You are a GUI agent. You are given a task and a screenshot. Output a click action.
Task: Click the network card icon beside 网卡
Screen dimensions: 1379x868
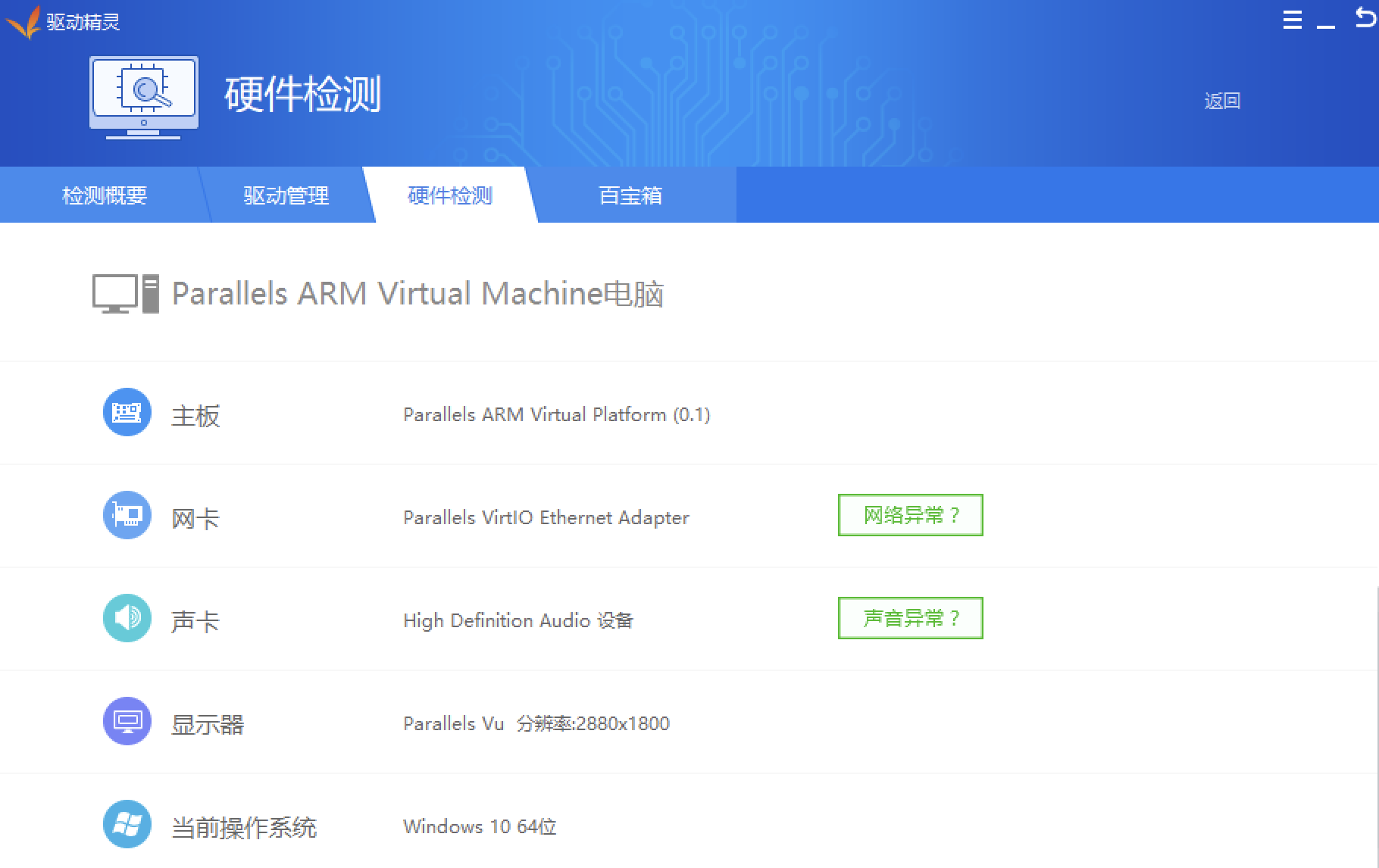(127, 516)
